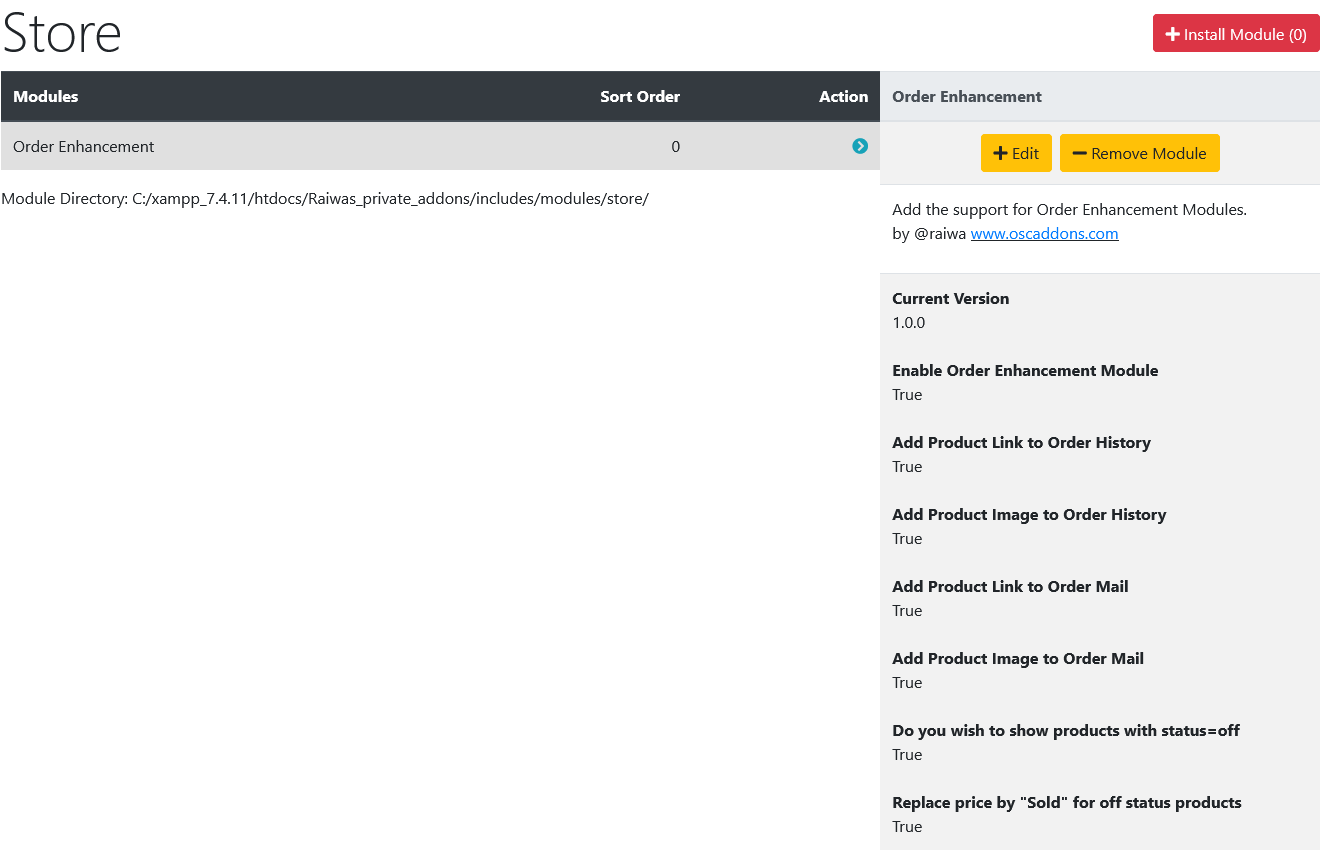1327x855 pixels.
Task: Click the Edit button
Action: (x=1016, y=153)
